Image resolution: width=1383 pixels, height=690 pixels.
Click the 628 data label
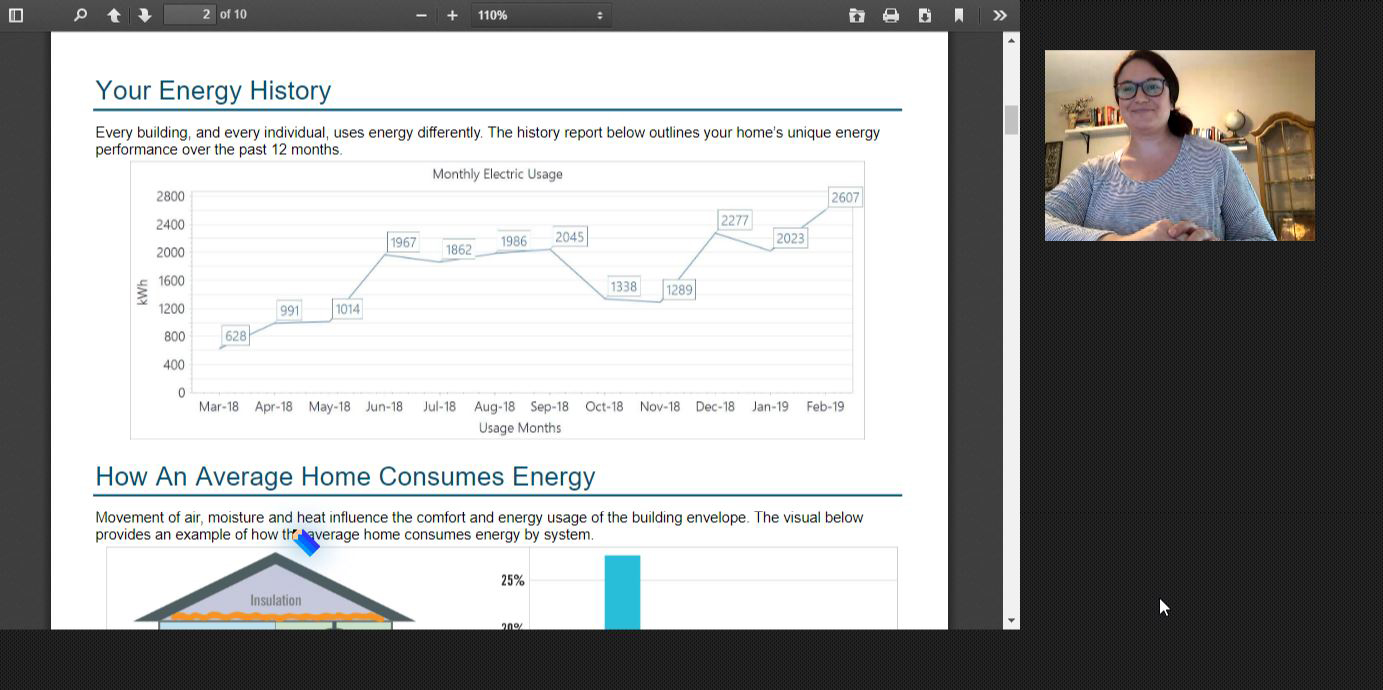pyautogui.click(x=235, y=336)
